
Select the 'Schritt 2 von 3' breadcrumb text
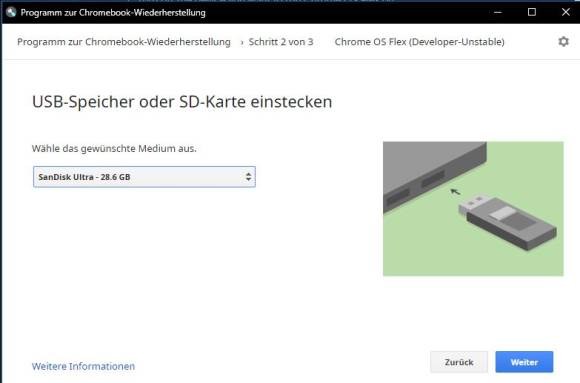point(281,42)
